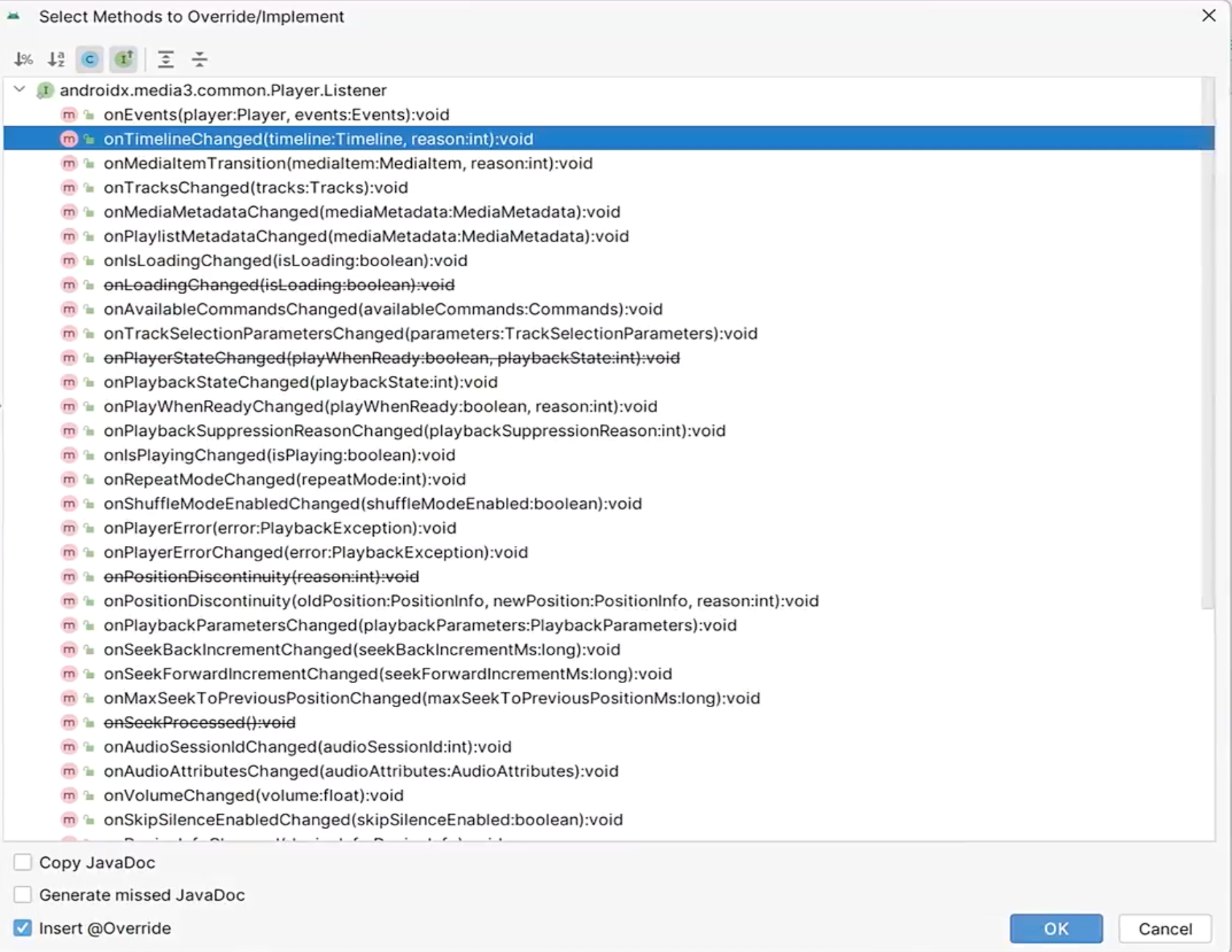This screenshot has width=1232, height=952.
Task: Close the Select Methods dialog
Action: coord(1209,16)
